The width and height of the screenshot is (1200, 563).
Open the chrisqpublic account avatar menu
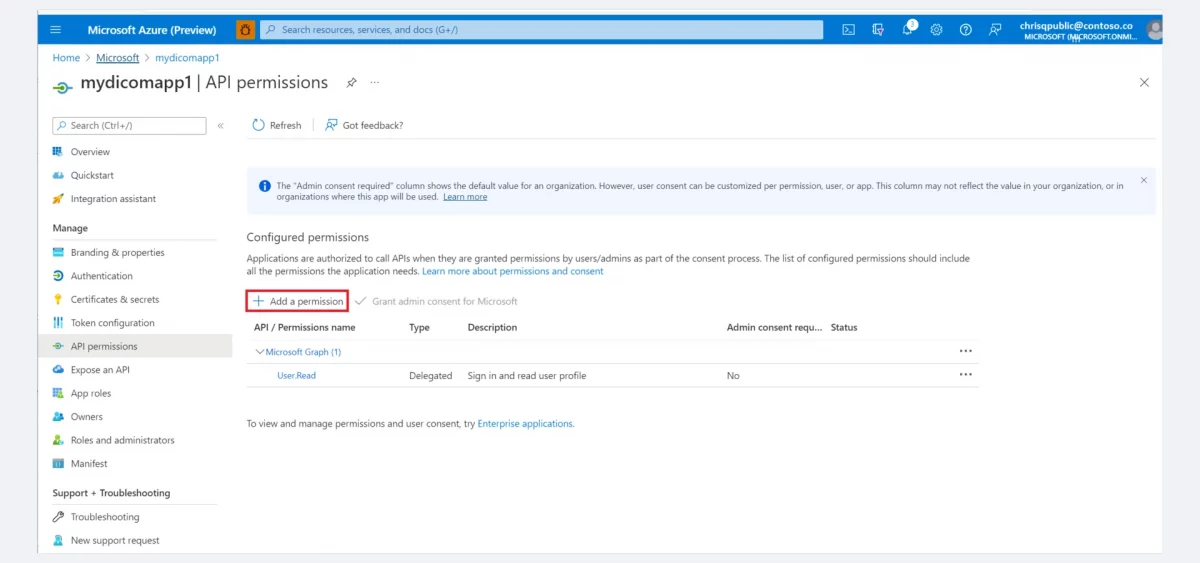[1154, 30]
